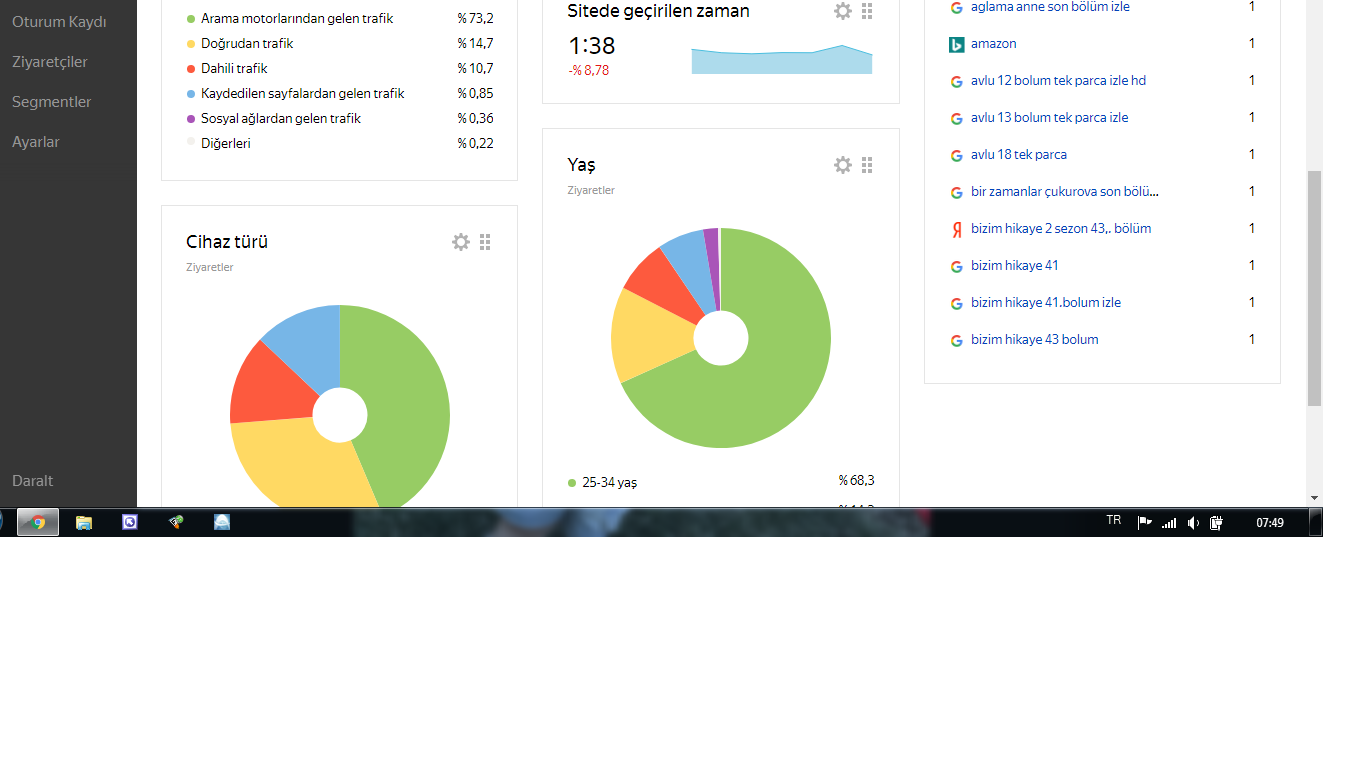Open settings gear on Yaş widget
This screenshot has width=1366, height=768.
[x=843, y=165]
